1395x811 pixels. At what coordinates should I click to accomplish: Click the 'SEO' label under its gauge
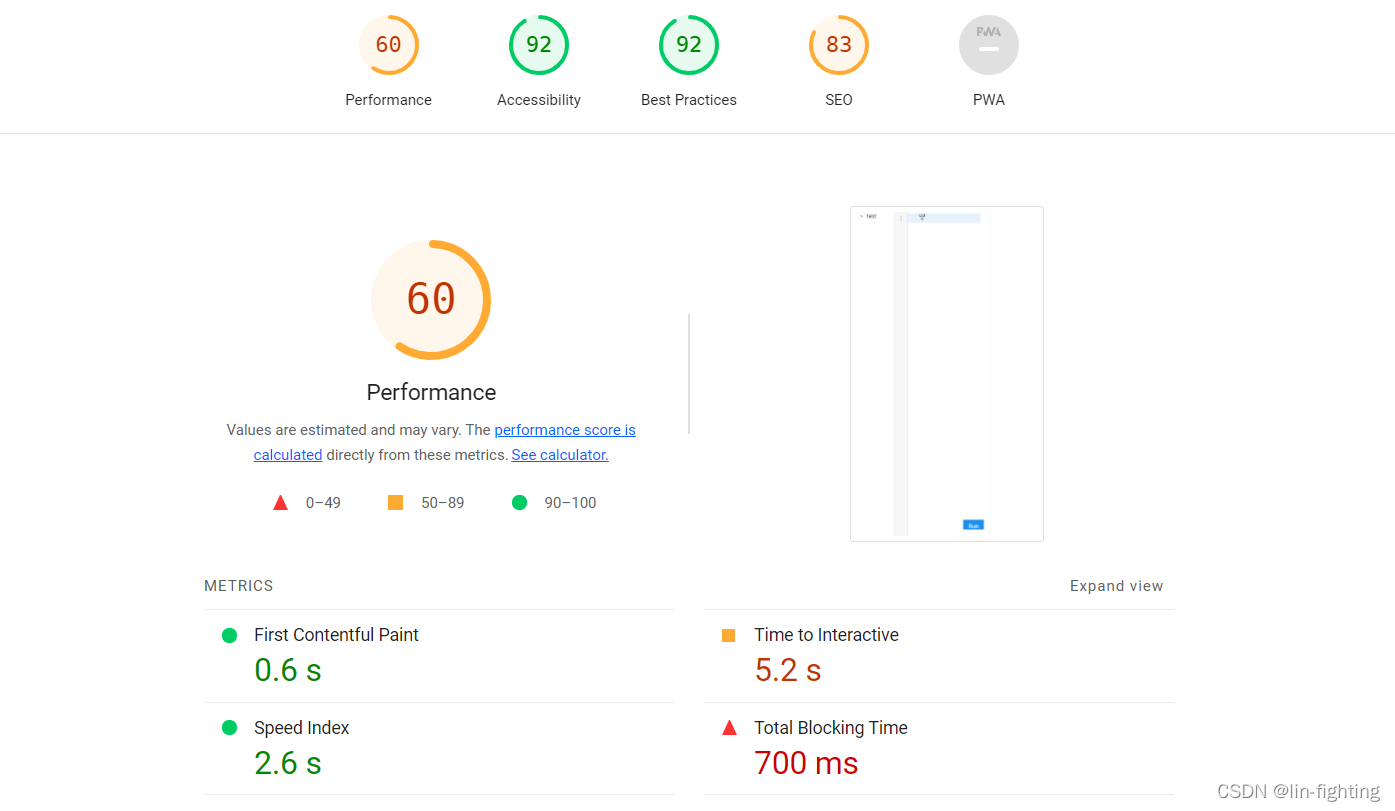839,100
